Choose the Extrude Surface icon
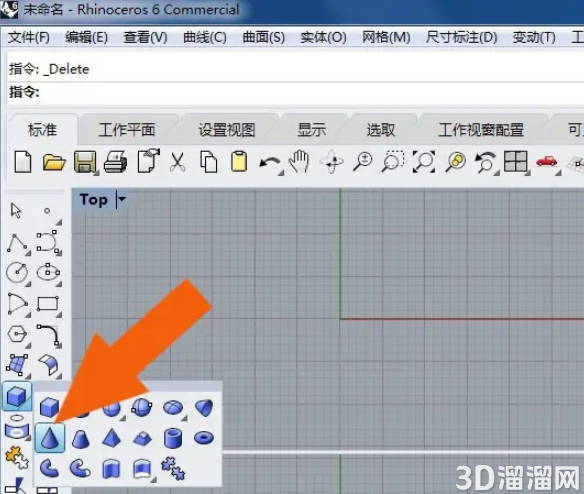Screen dimensions: 584x494 (142, 469)
